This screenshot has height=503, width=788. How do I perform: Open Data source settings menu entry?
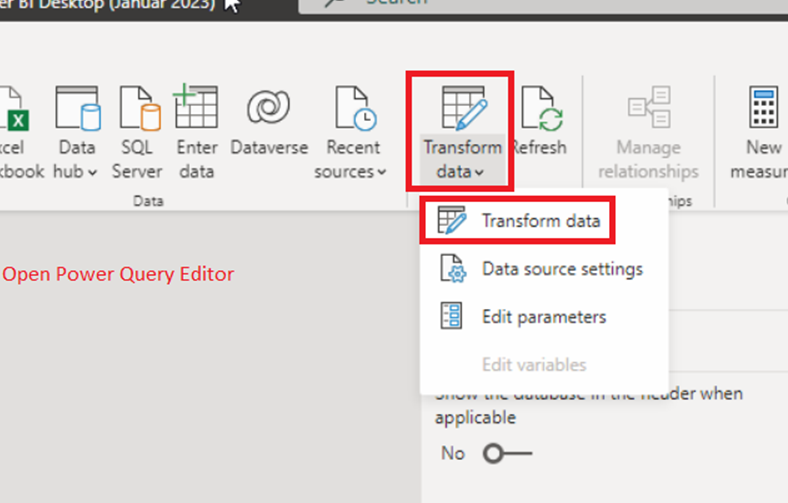tap(561, 269)
